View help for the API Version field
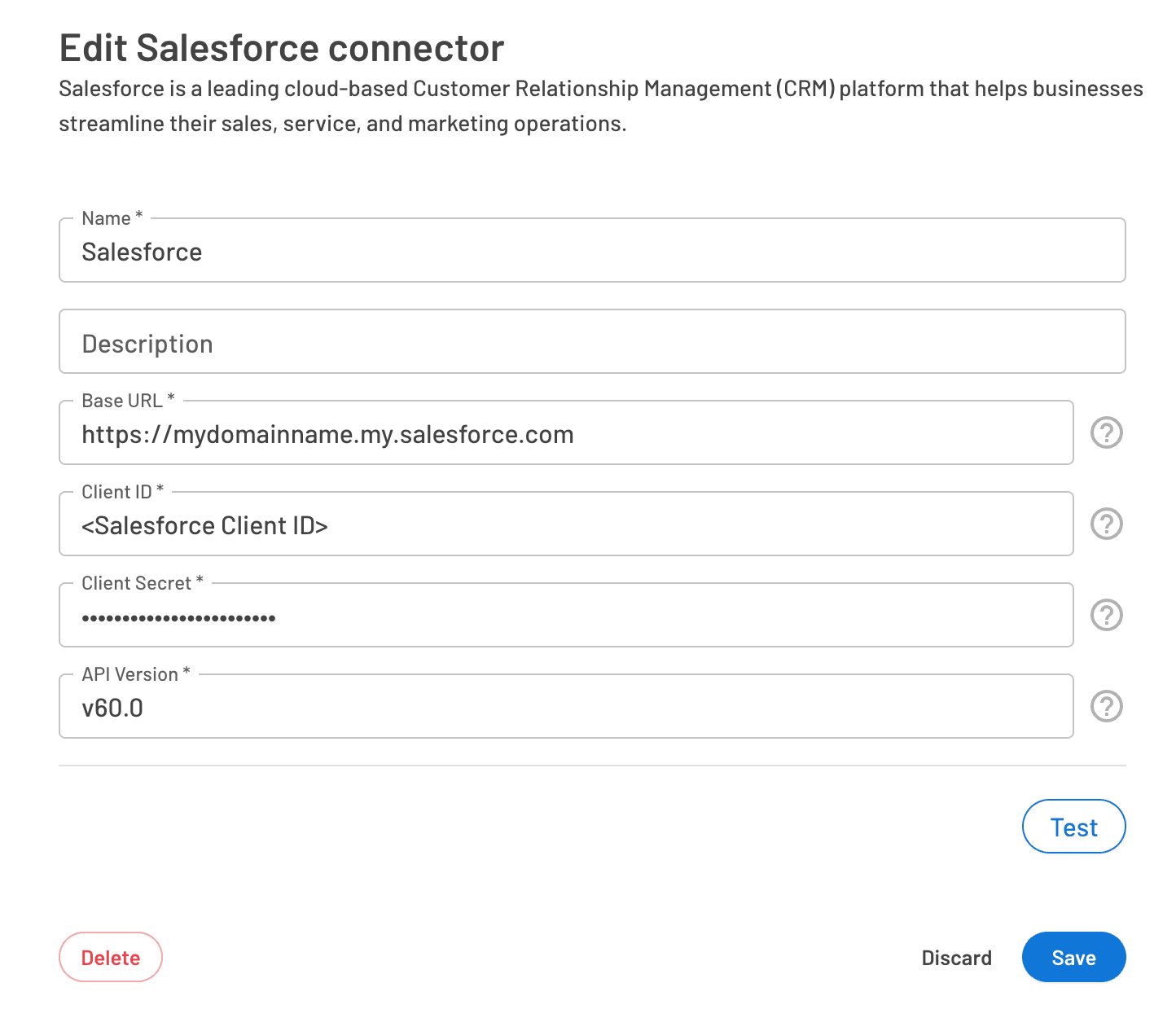 pos(1106,706)
